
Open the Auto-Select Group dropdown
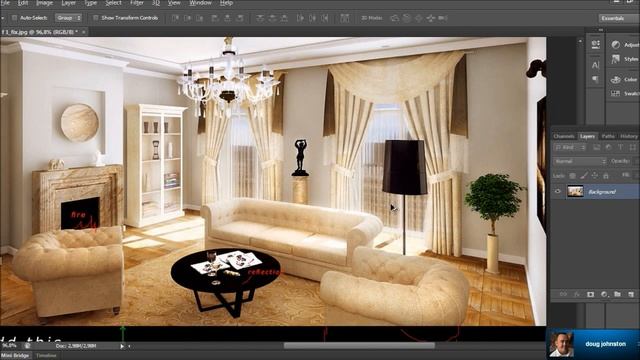(x=69, y=18)
